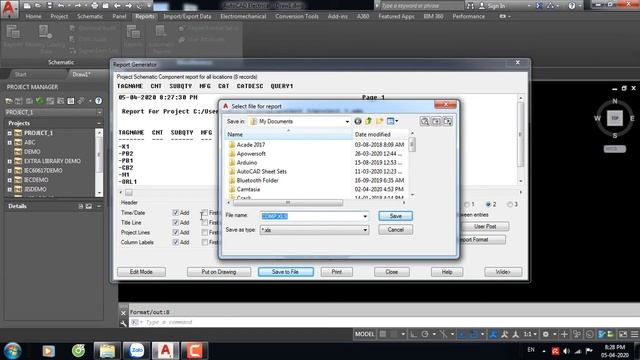Open the Home ribbon tab

(33, 16)
